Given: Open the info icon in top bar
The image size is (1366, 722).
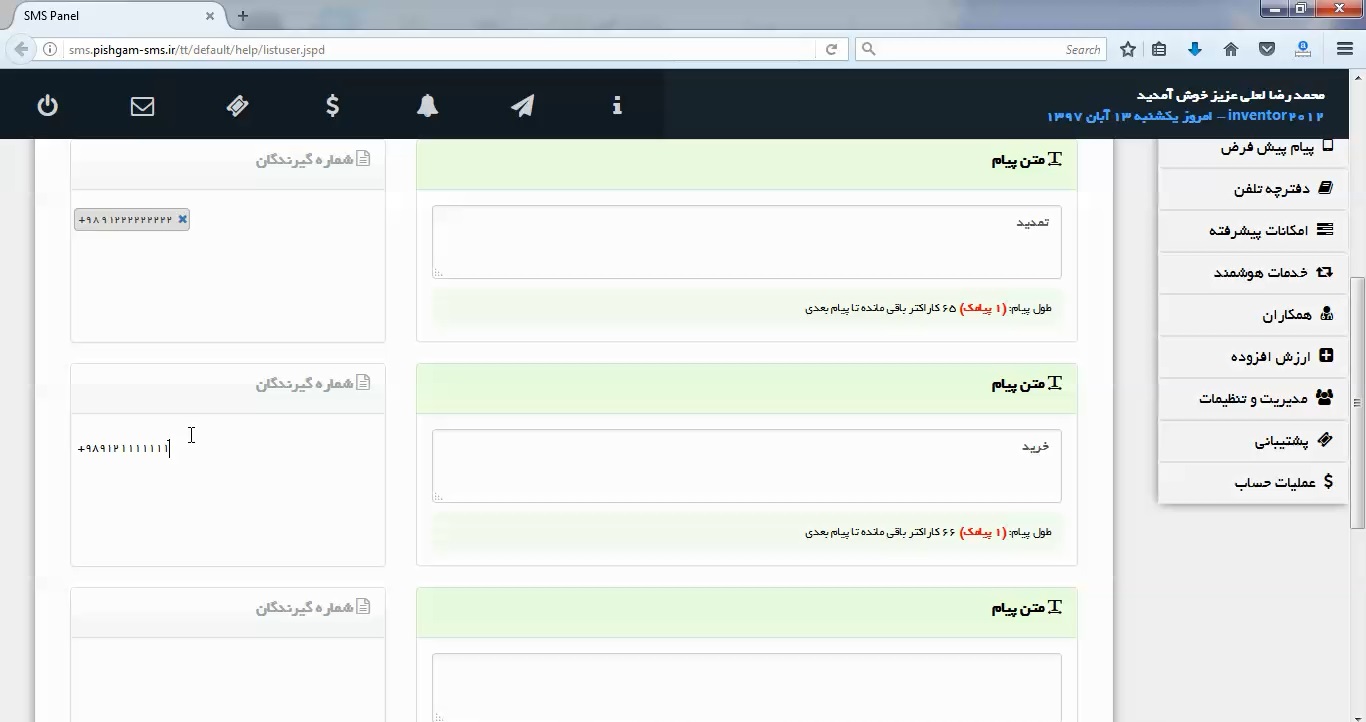Looking at the screenshot, I should point(617,105).
